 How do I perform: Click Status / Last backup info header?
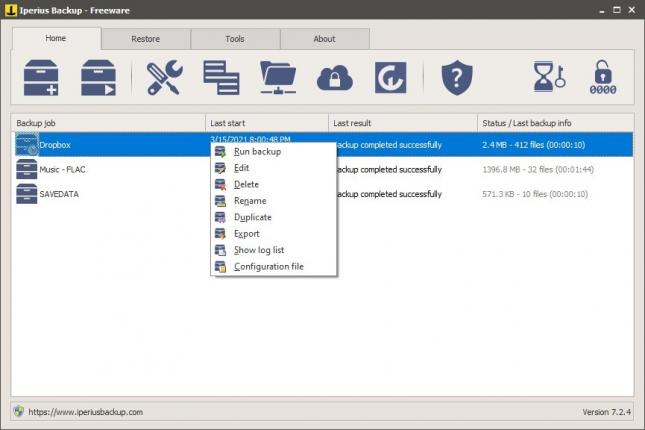tap(555, 123)
